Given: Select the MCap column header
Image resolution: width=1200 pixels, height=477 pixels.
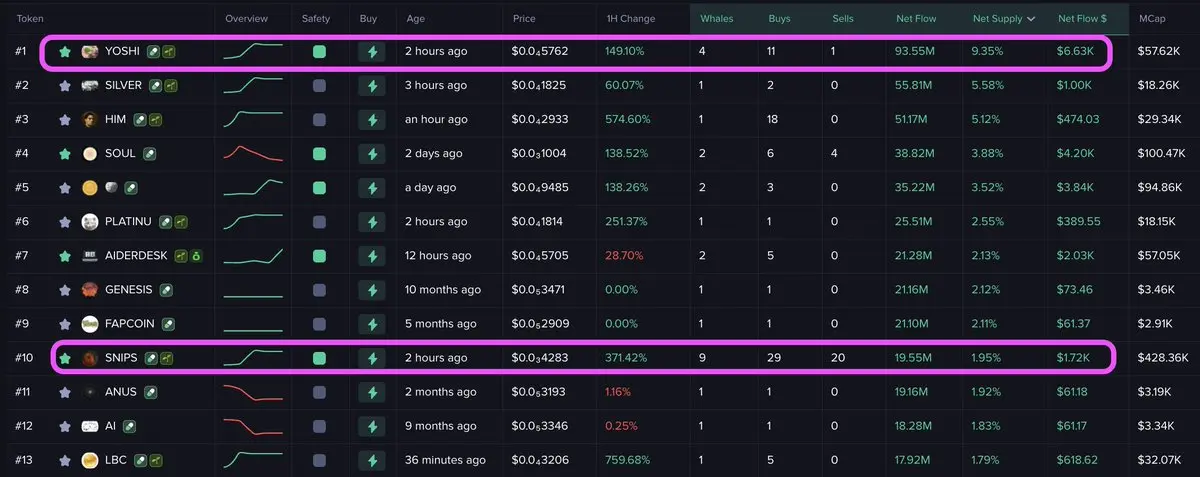Looking at the screenshot, I should coord(1151,19).
